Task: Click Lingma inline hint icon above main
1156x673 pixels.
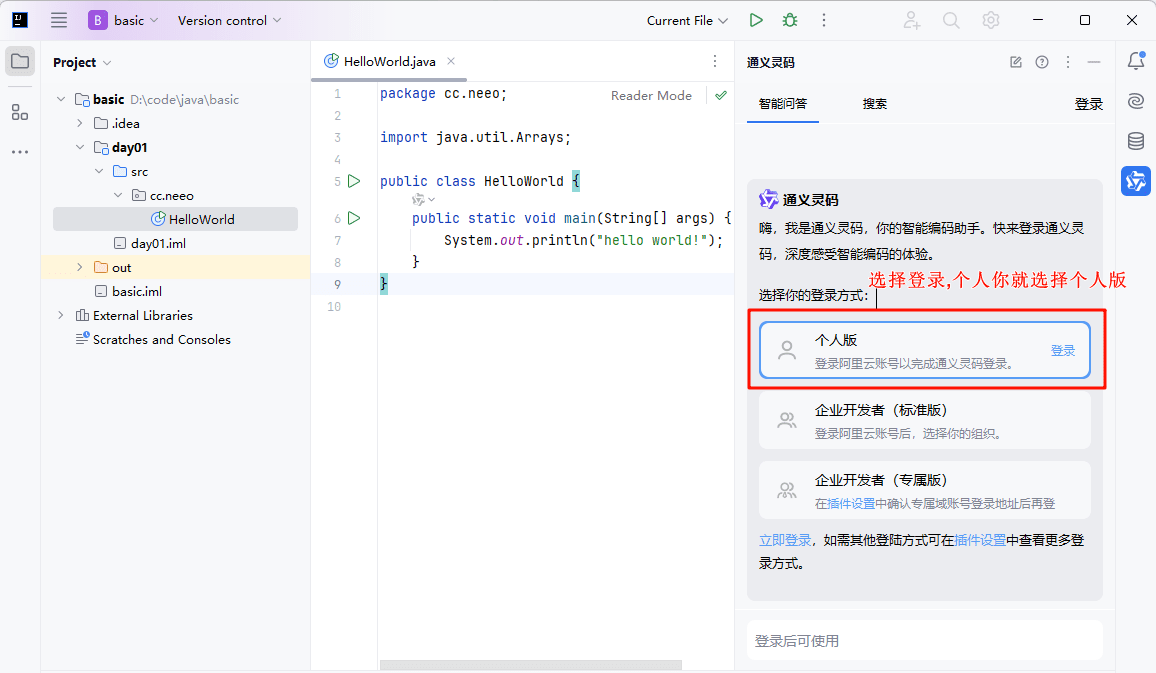Action: [419, 200]
